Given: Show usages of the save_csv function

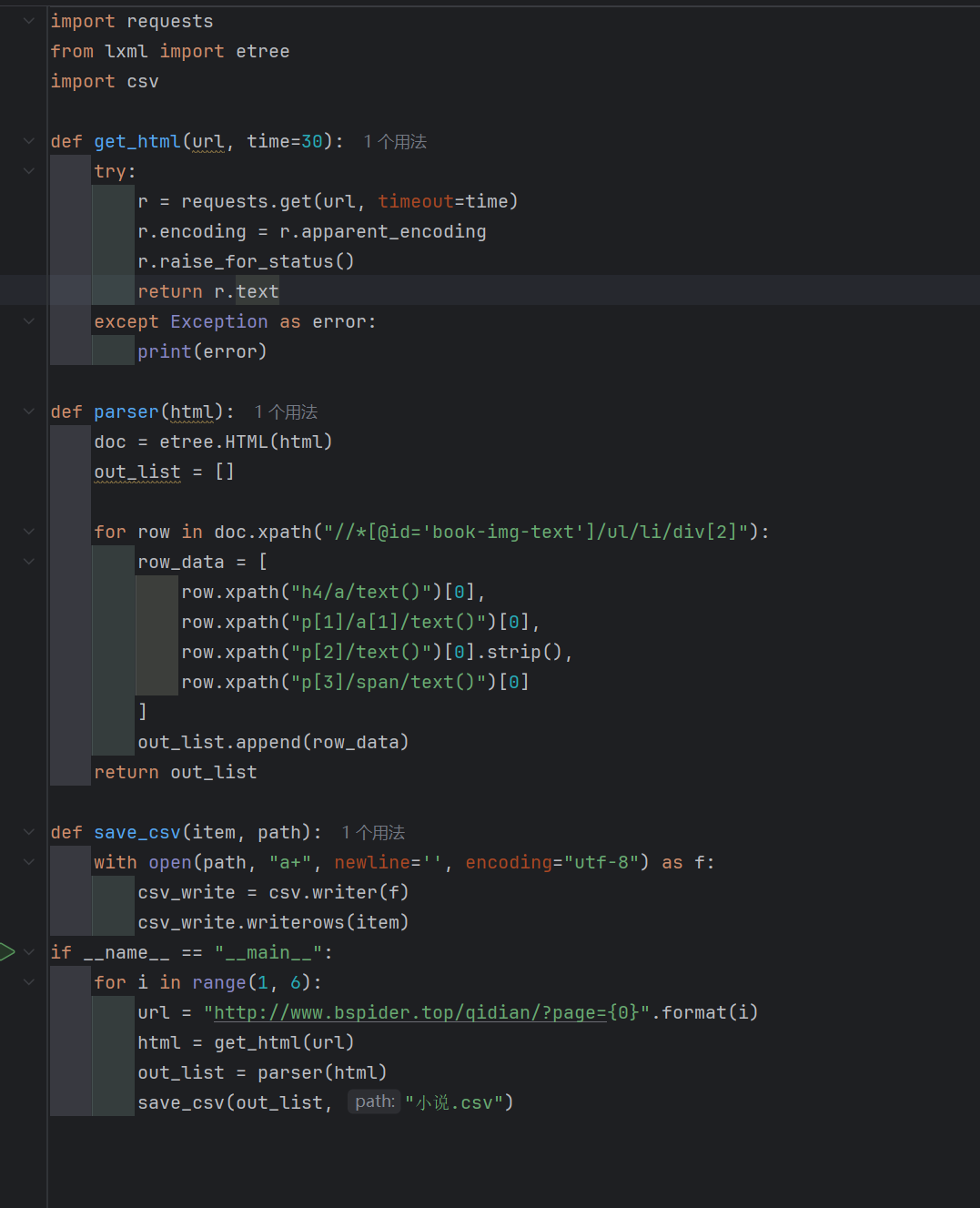Looking at the screenshot, I should 373,831.
